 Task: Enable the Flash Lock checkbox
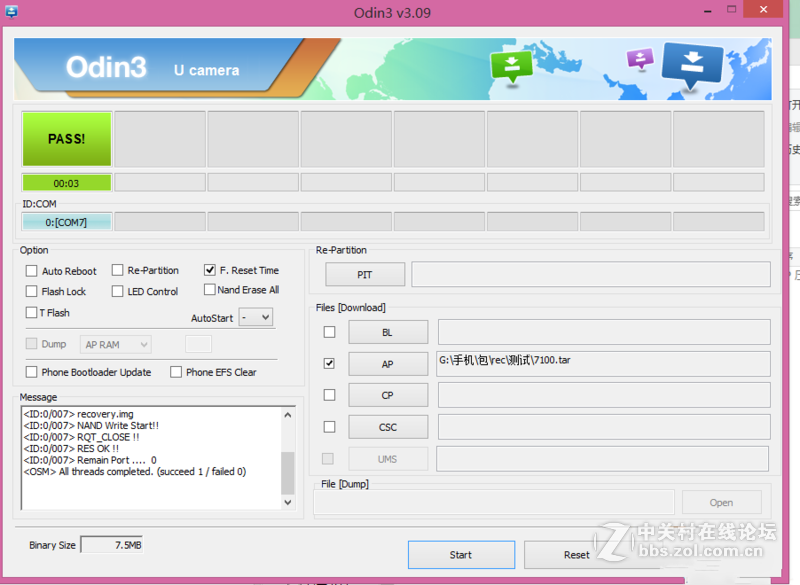point(32,291)
